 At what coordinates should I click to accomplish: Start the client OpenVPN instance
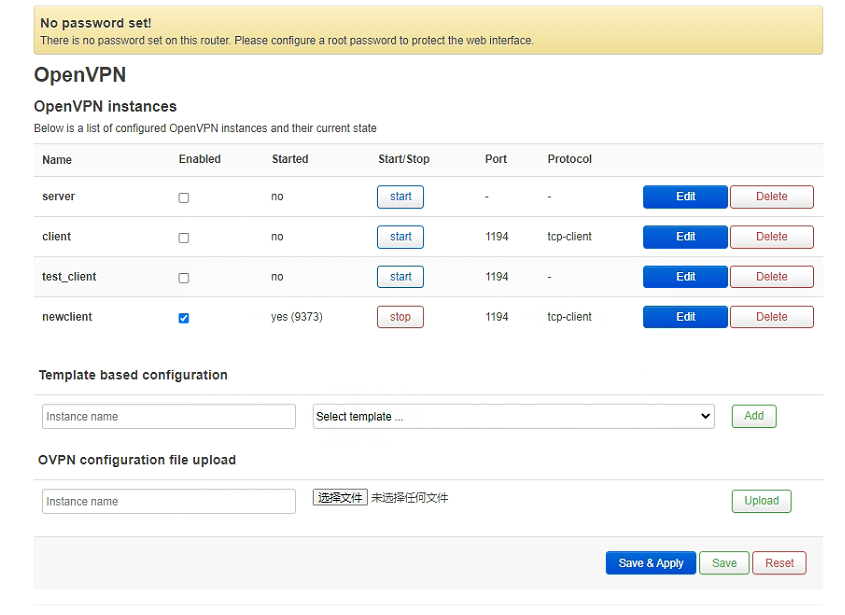pyautogui.click(x=400, y=237)
